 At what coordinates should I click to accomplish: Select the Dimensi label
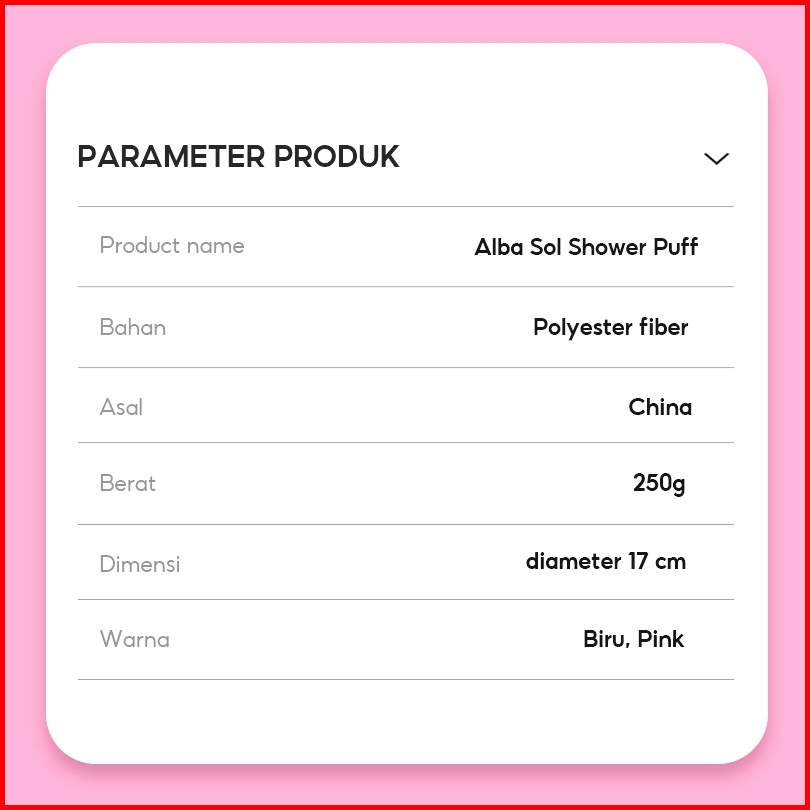140,564
